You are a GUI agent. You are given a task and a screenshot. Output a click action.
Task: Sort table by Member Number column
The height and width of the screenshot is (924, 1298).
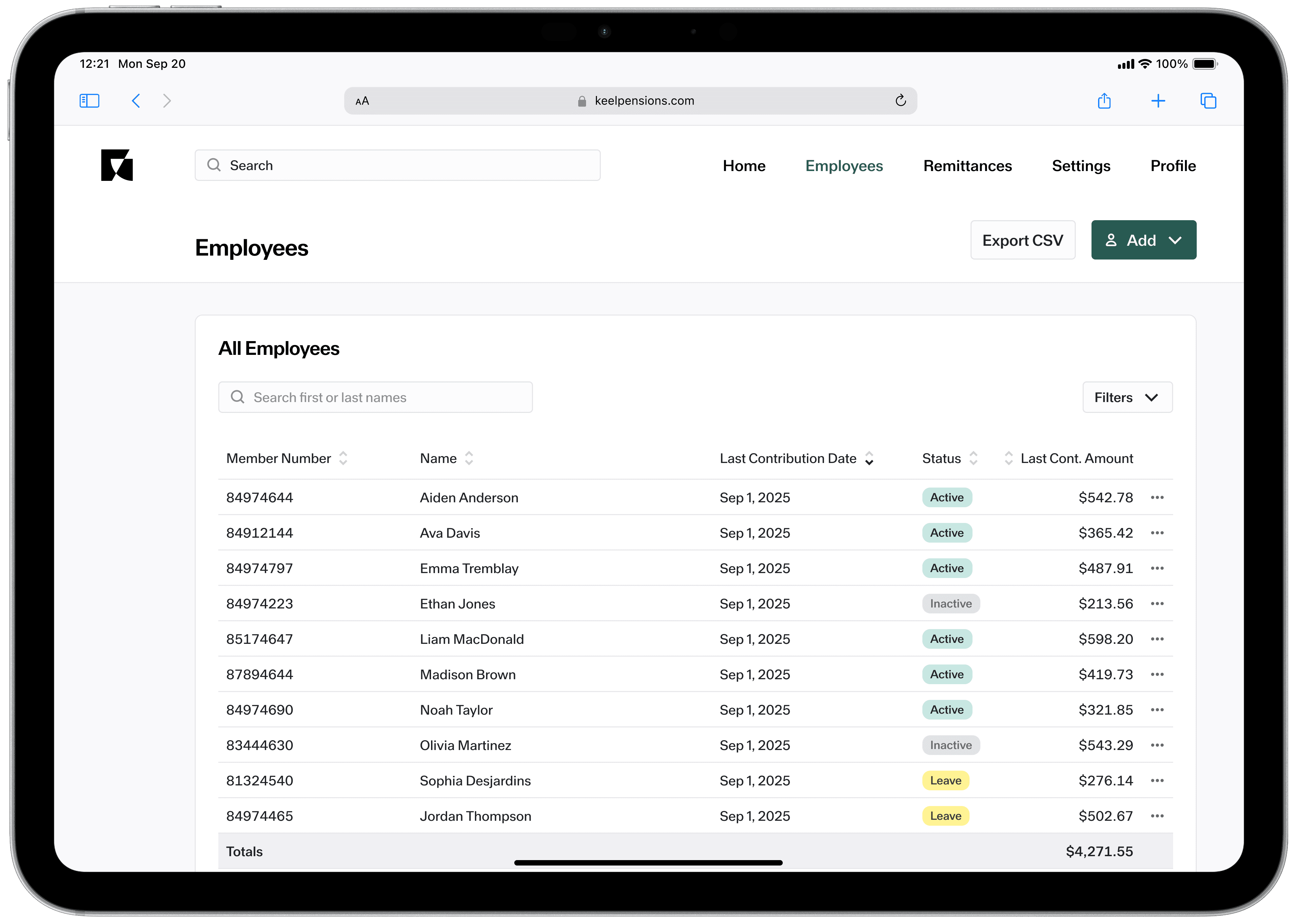tap(343, 458)
